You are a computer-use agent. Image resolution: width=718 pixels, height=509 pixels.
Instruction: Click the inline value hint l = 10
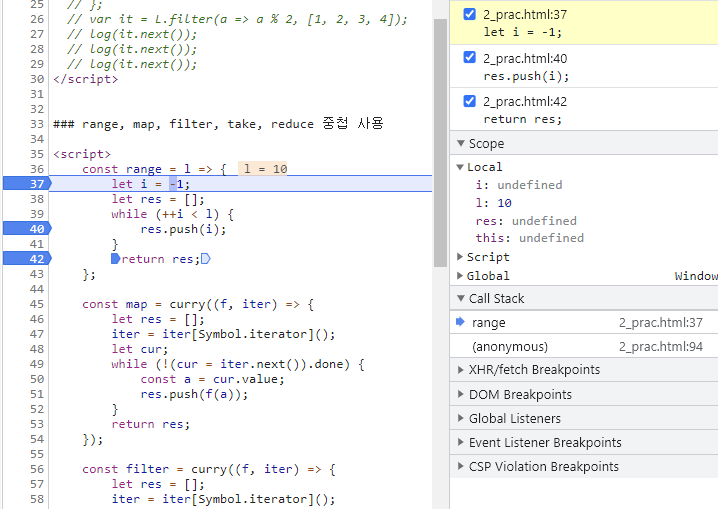263,169
